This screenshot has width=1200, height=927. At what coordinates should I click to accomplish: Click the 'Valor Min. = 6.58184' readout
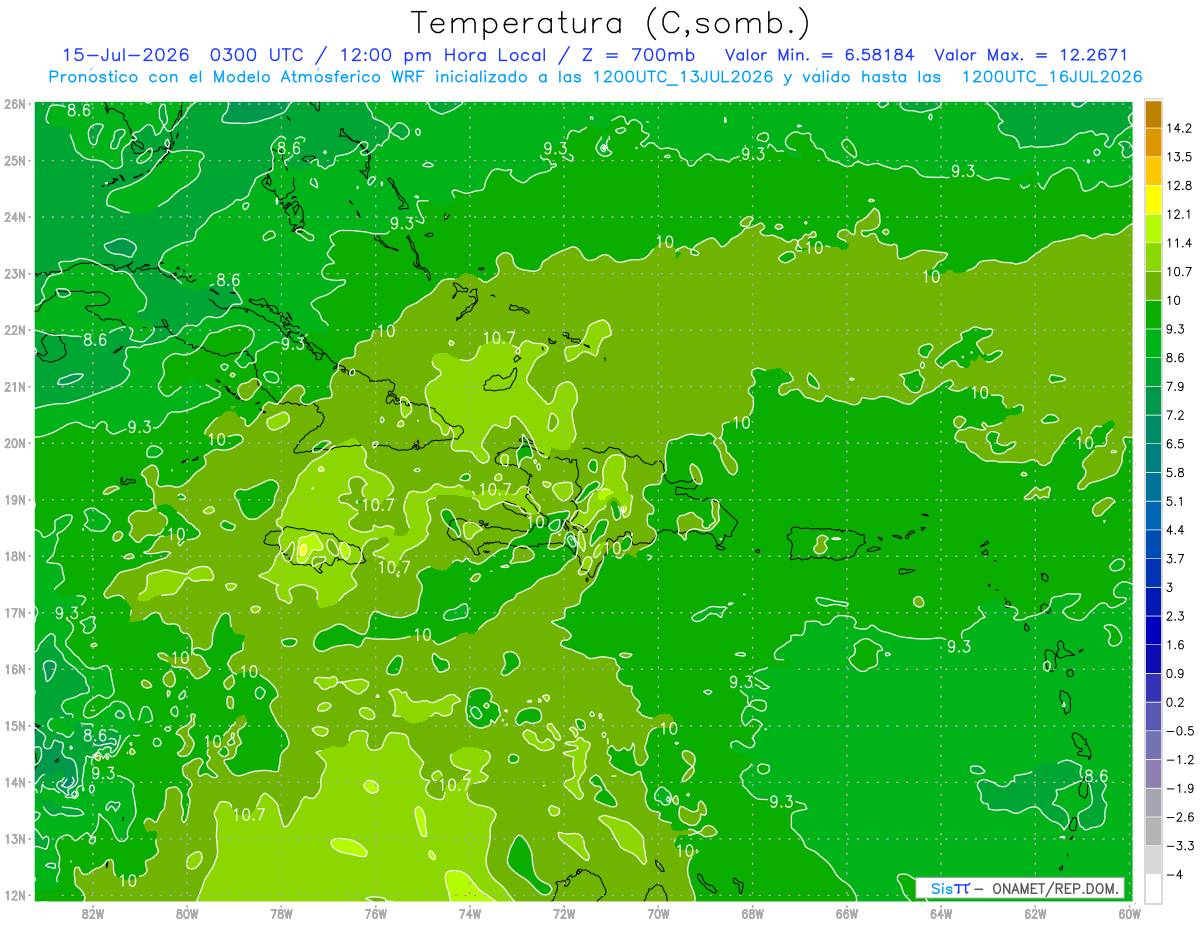pos(822,55)
